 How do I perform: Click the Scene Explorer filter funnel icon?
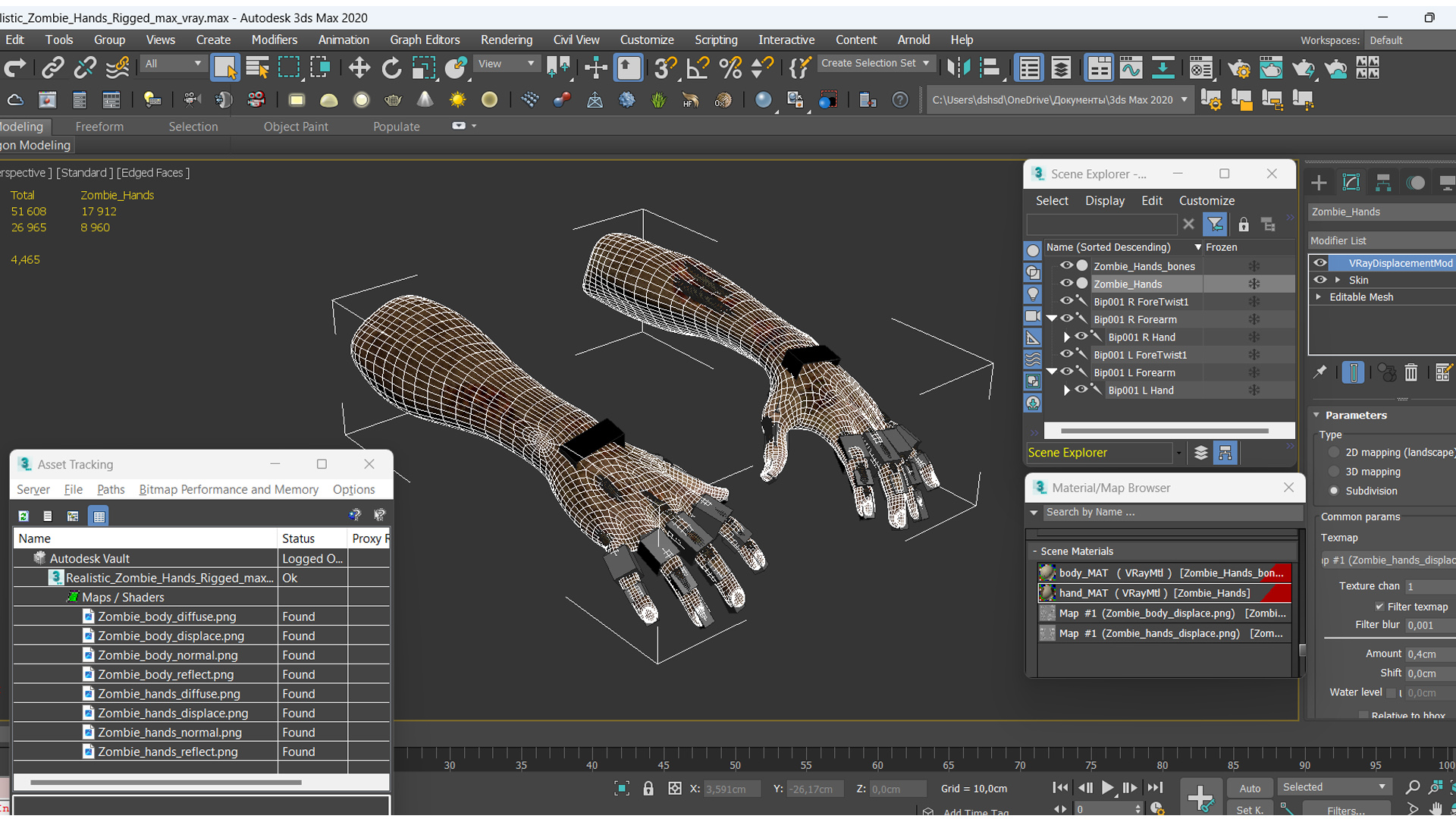tap(1215, 224)
